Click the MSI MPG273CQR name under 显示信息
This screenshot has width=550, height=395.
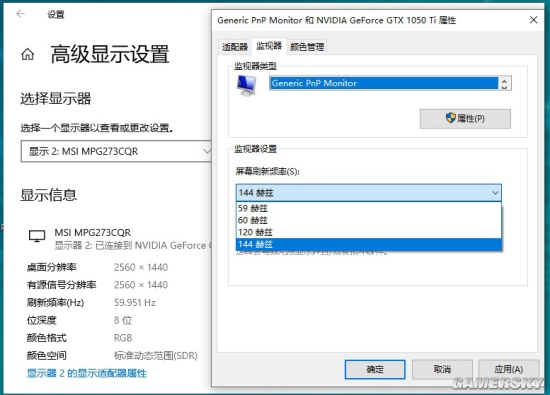coord(93,232)
